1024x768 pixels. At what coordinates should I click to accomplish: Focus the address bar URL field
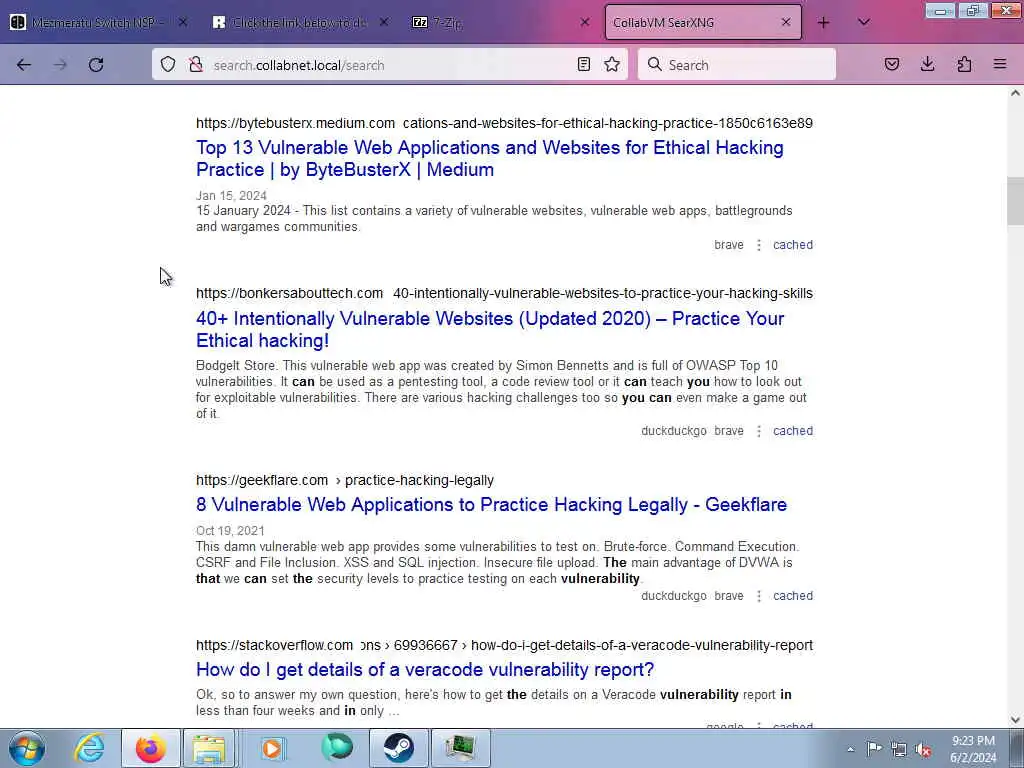(389, 65)
